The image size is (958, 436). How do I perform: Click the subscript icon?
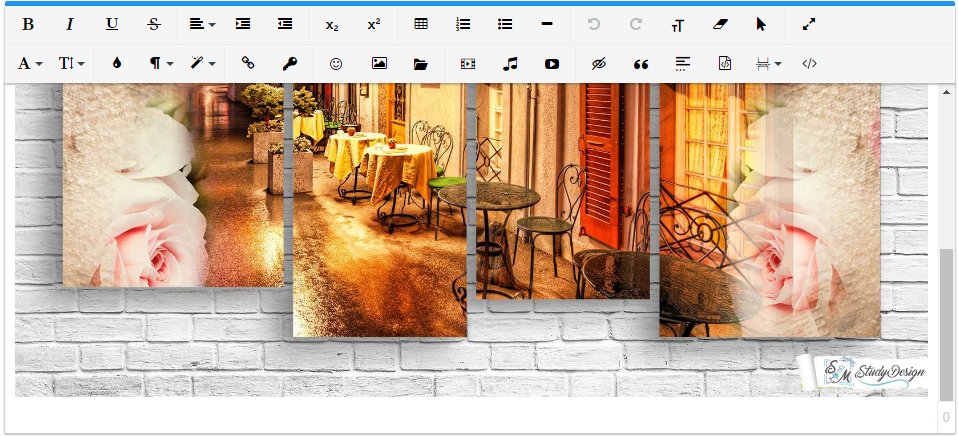point(331,24)
